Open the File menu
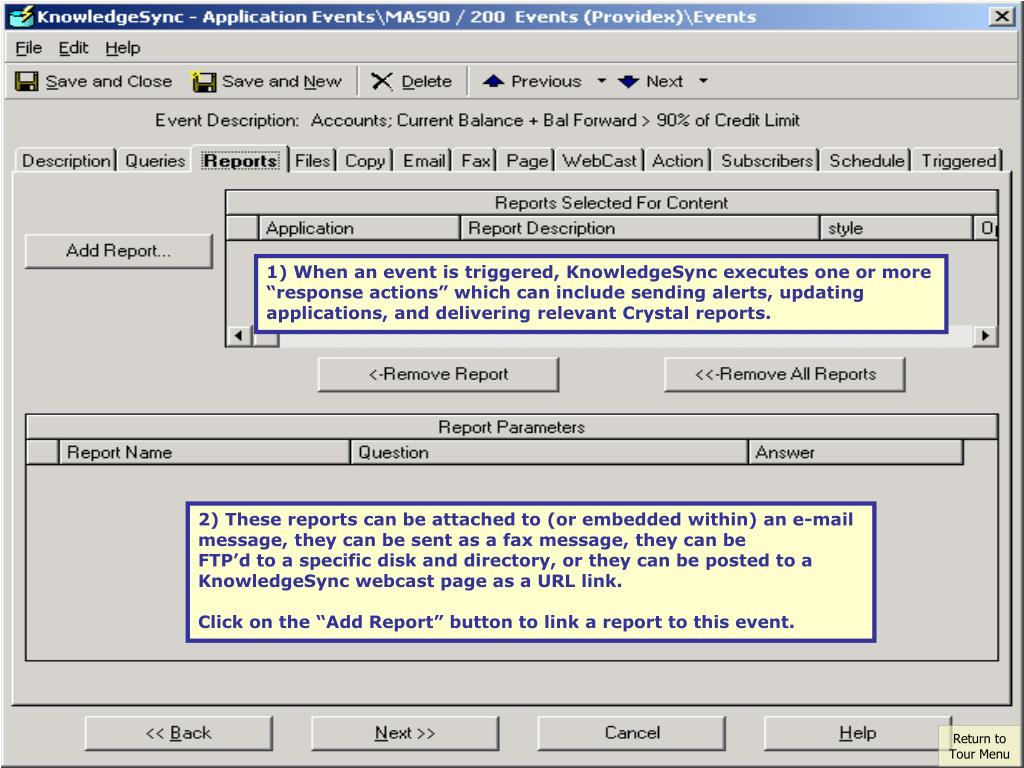Screen dimensions: 1024x768 (28, 48)
